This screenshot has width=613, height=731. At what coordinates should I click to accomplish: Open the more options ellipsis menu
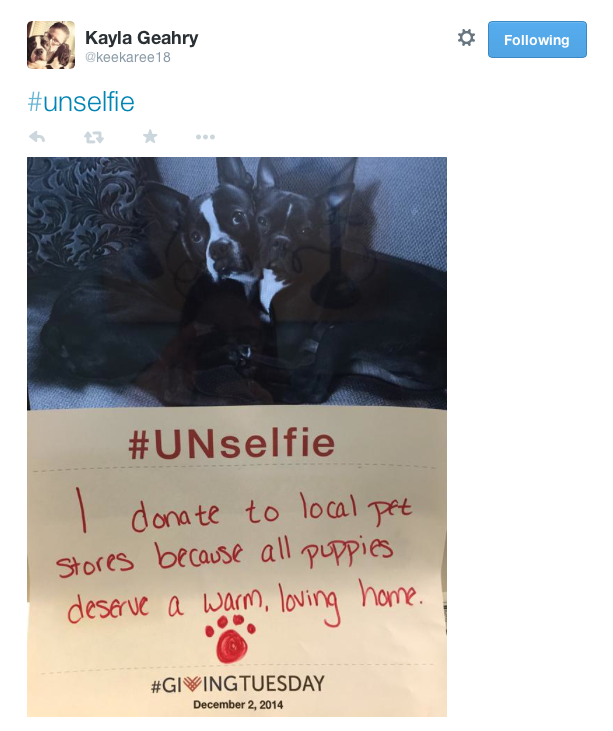(x=205, y=137)
